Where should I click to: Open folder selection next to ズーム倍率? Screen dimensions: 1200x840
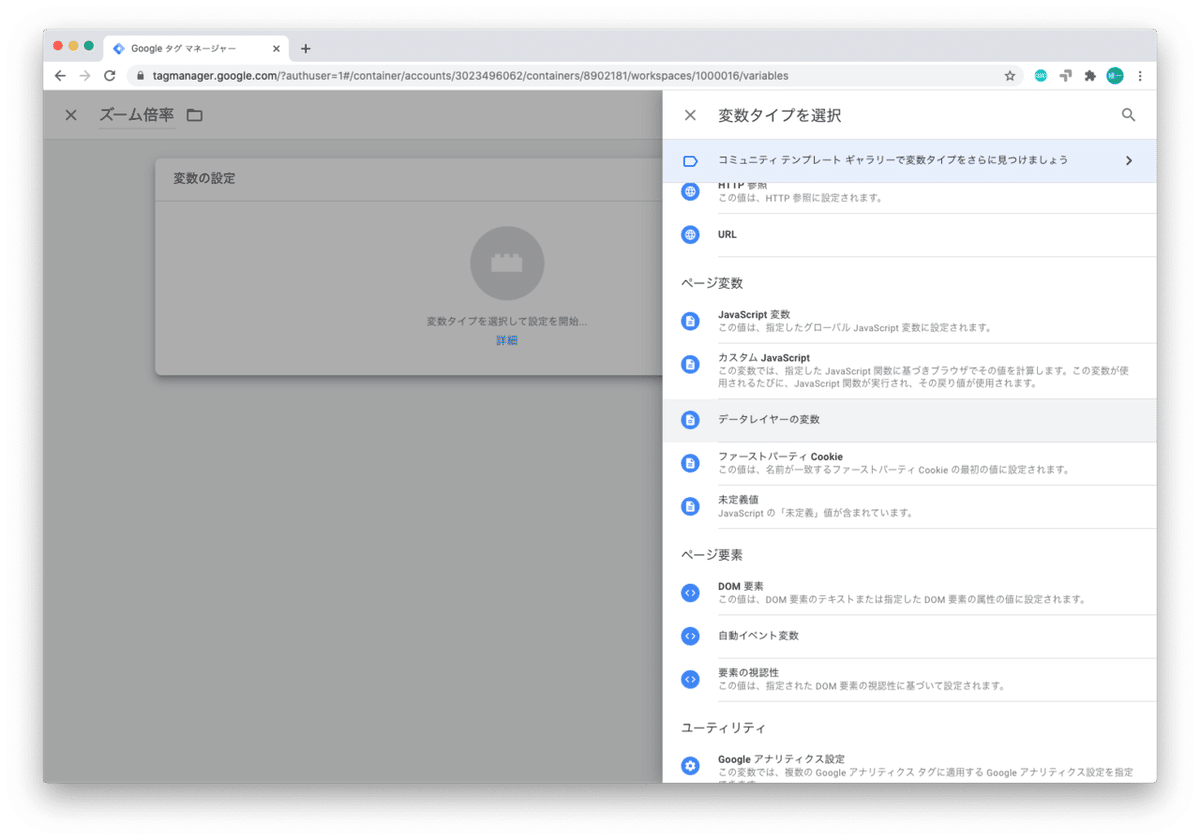pos(195,115)
